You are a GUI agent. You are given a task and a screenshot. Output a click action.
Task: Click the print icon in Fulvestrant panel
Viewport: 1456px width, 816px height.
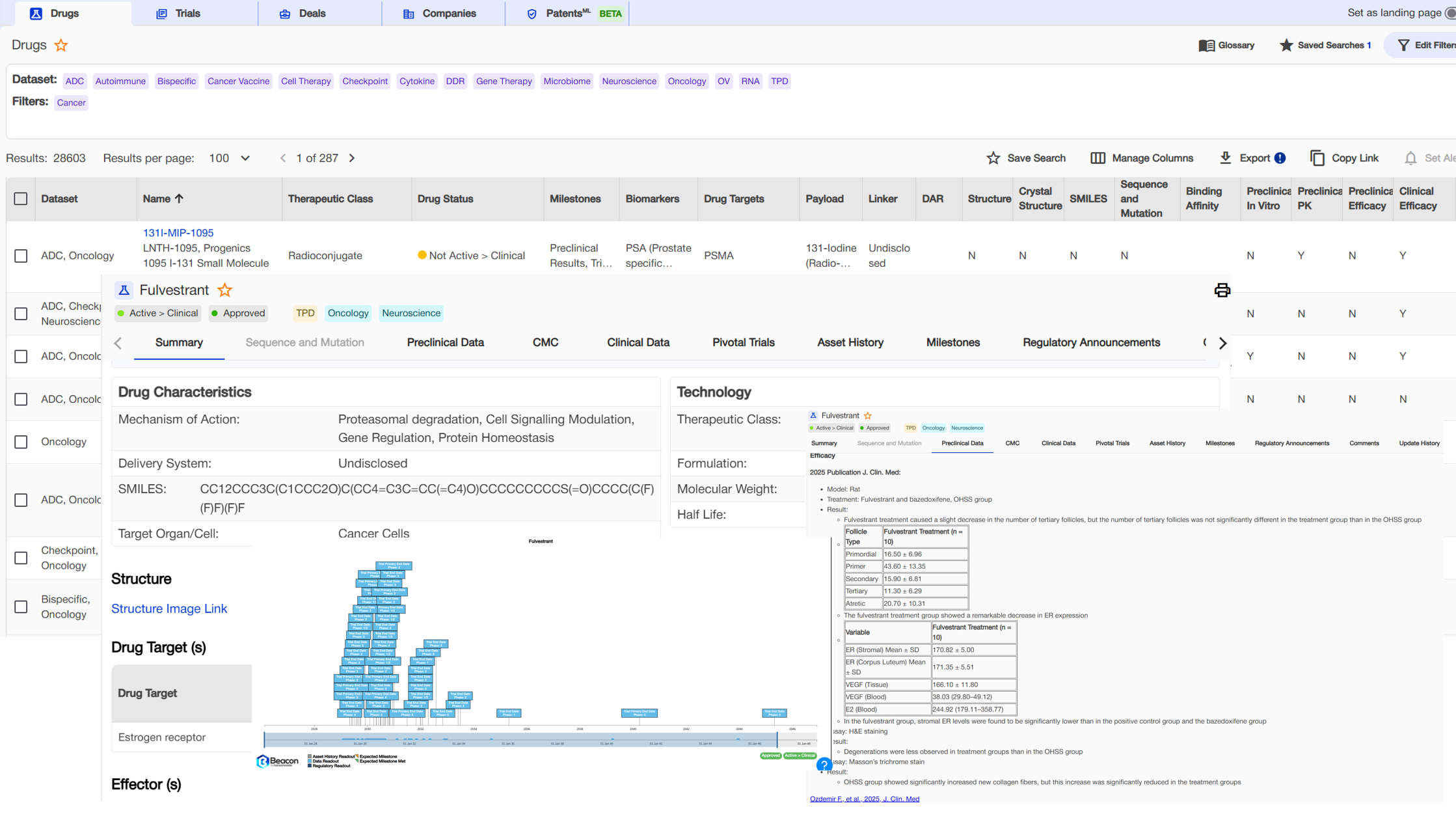pos(1222,290)
